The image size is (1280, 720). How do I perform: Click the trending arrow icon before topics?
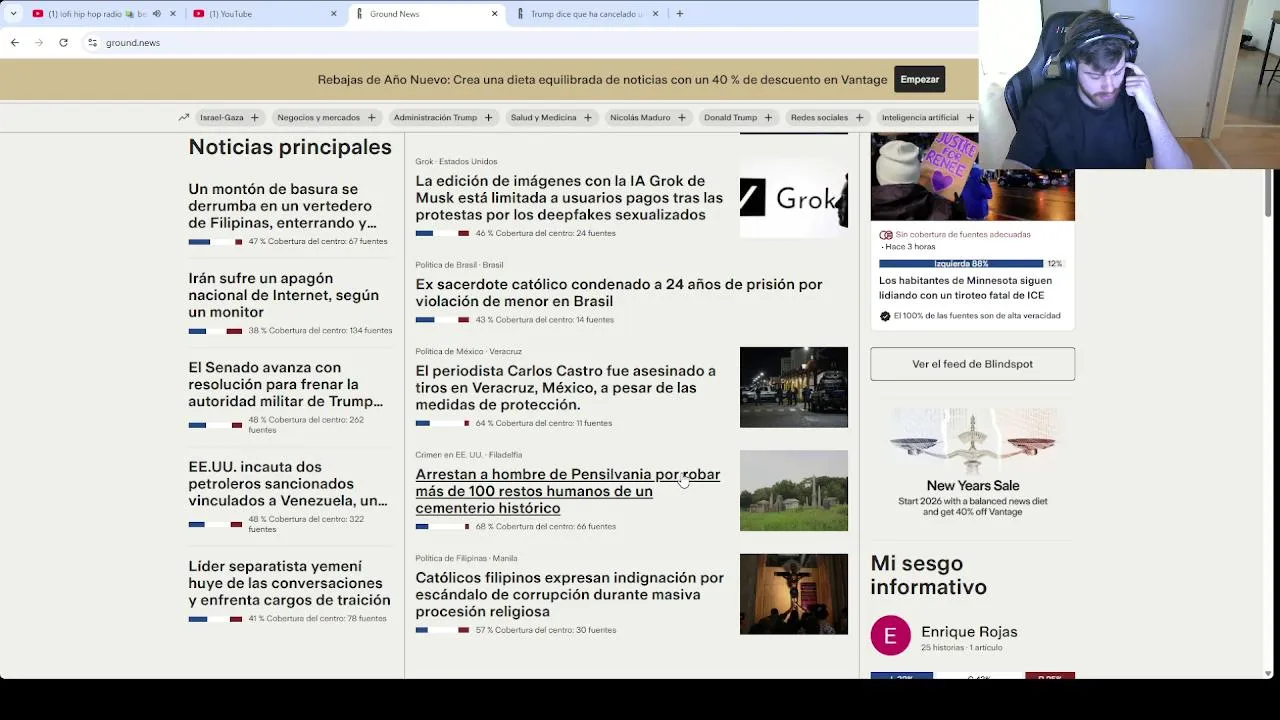pos(184,117)
